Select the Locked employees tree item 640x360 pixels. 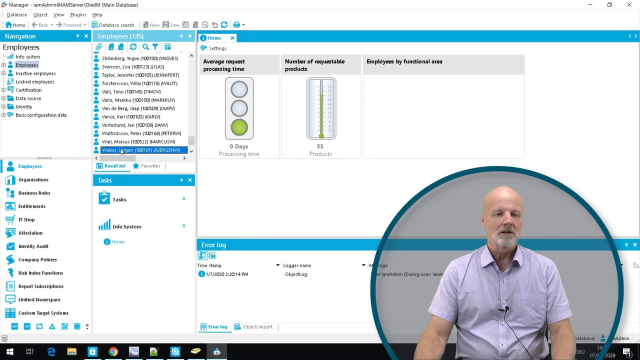pyautogui.click(x=35, y=82)
